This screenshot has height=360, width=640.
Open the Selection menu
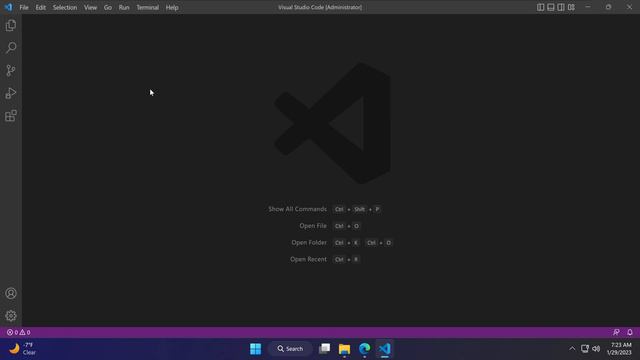[x=64, y=7]
